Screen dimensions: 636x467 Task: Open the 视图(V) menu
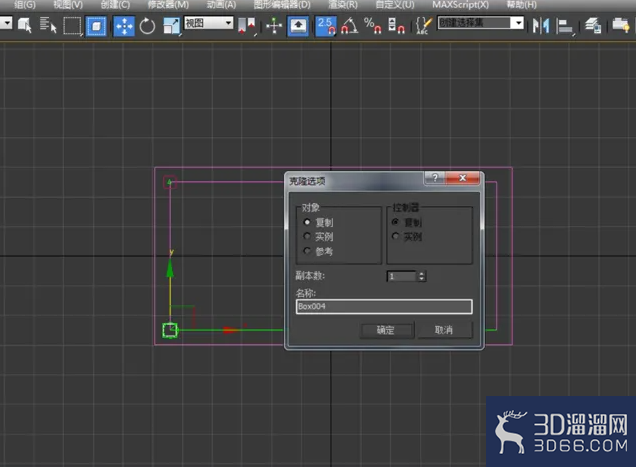coord(68,5)
